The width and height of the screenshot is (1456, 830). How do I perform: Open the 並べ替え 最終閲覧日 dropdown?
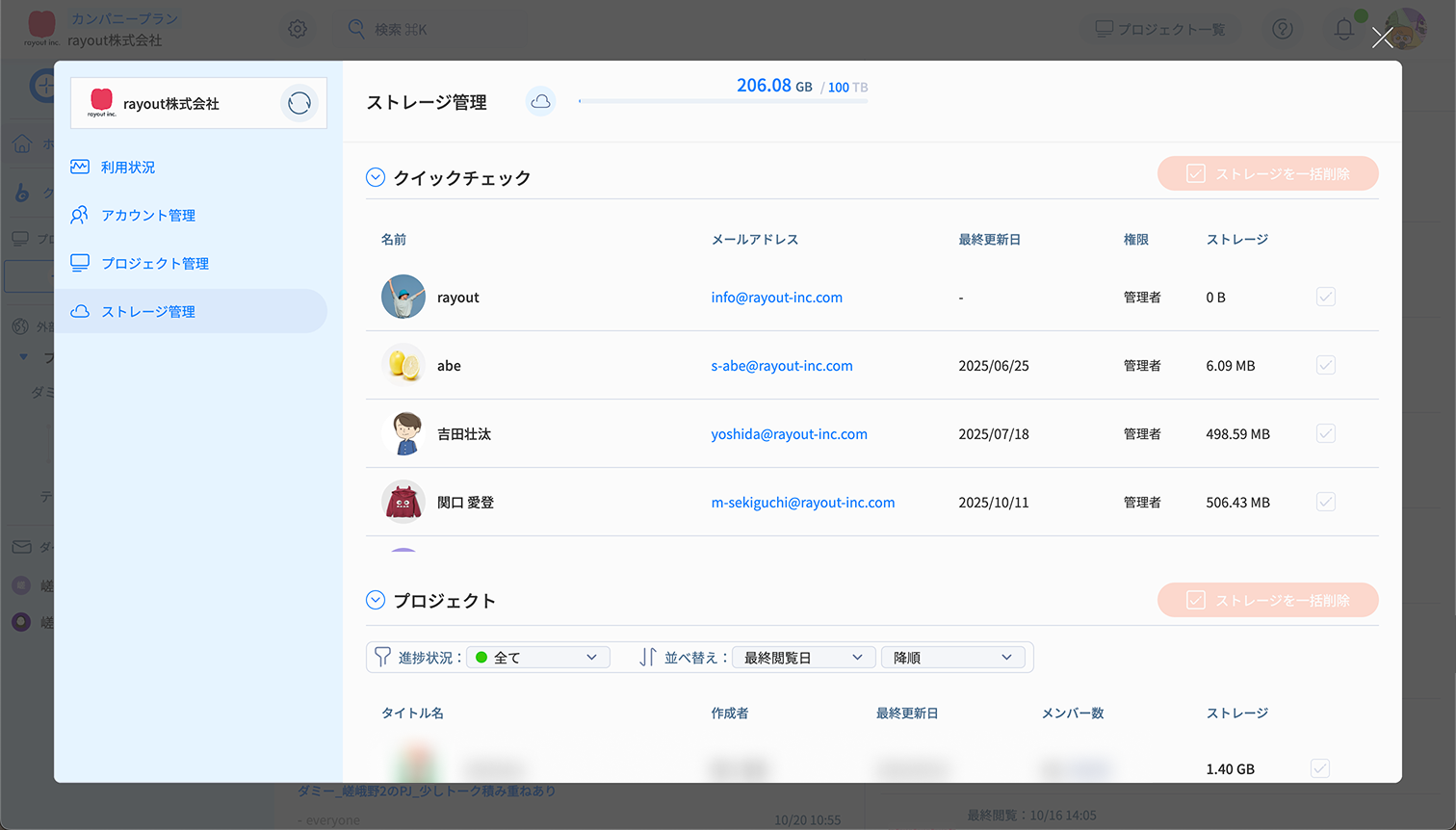804,658
